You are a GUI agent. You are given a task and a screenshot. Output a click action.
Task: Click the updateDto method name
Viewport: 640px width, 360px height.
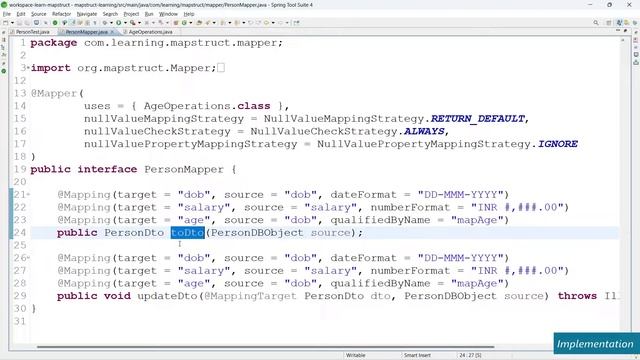pos(167,296)
